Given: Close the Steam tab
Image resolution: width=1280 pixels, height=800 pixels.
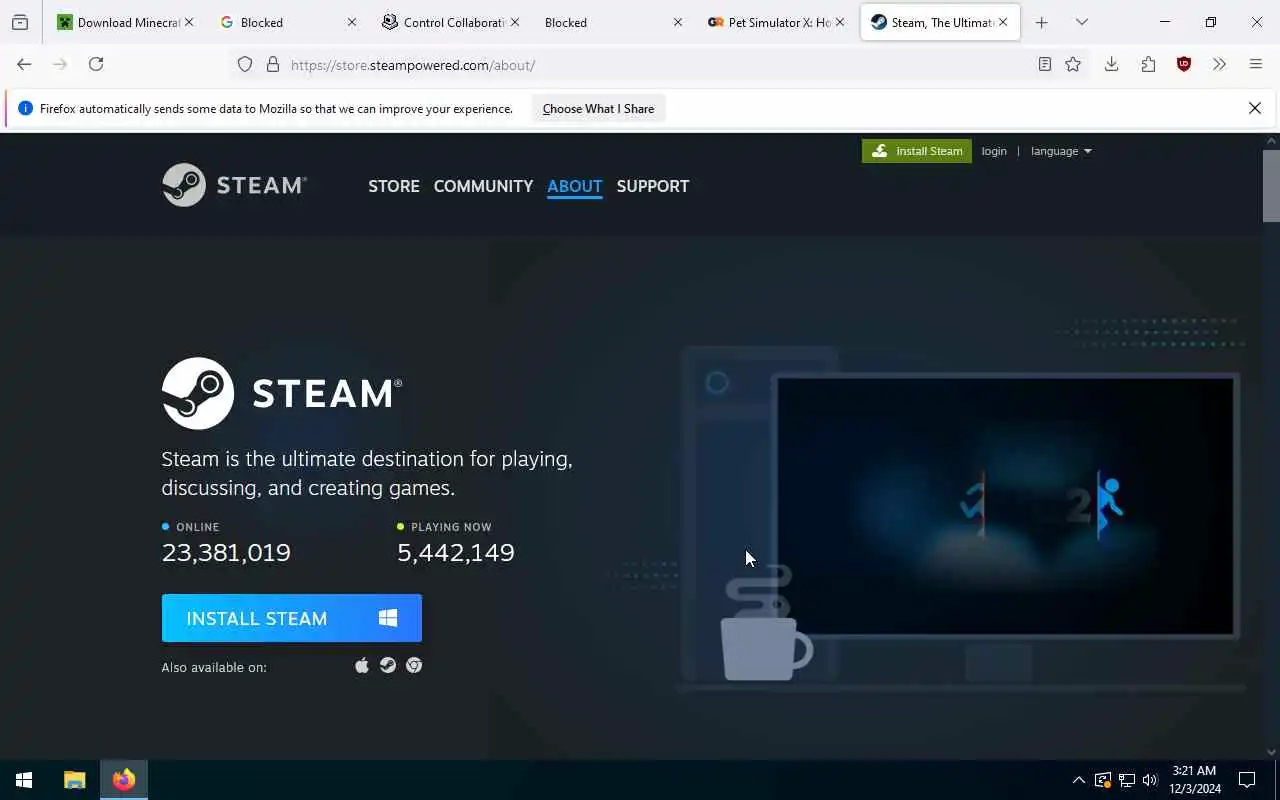Looking at the screenshot, I should pos(1003,22).
